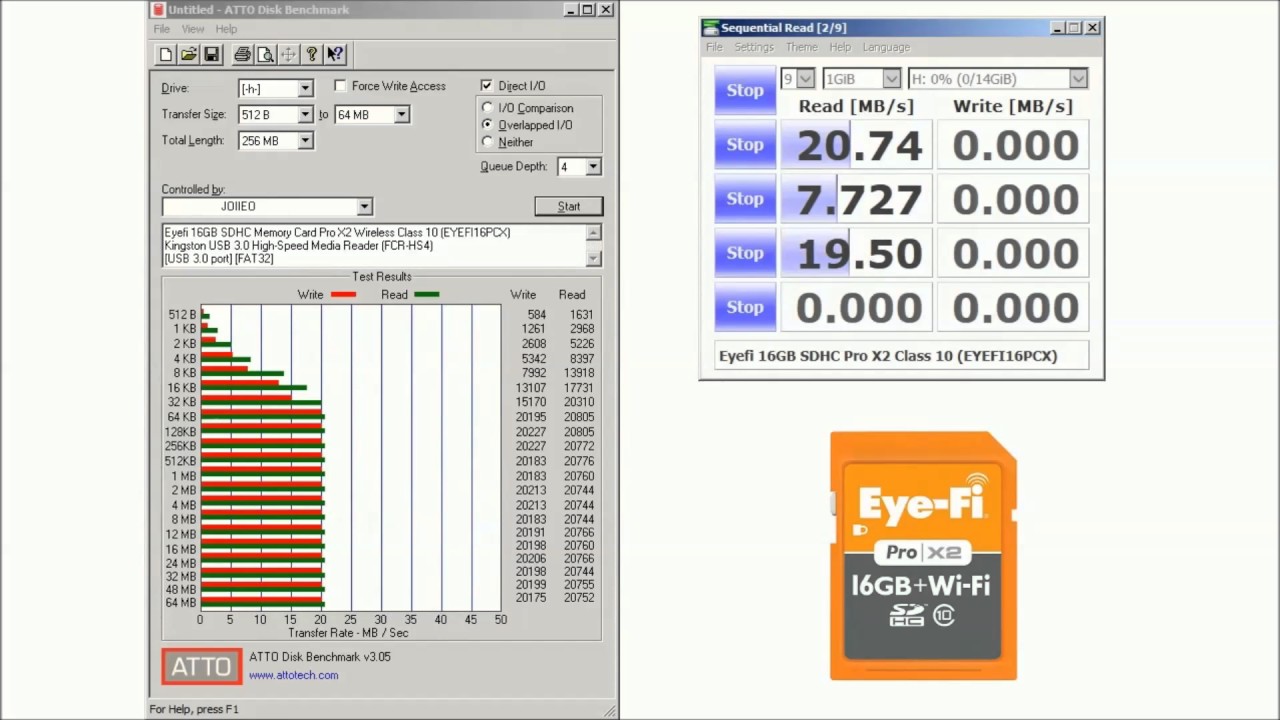Click the 512 B row write value 584

pos(536,315)
